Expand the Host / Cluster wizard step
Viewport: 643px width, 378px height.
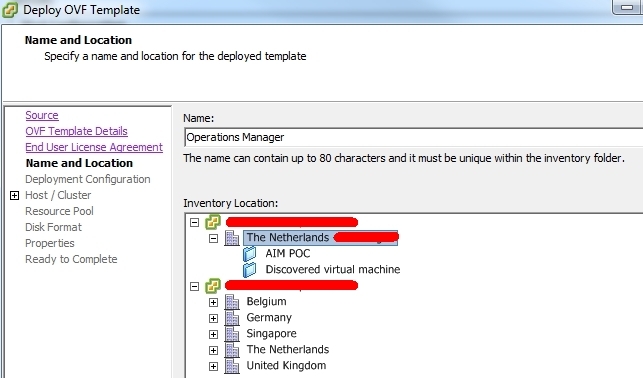tap(14, 196)
